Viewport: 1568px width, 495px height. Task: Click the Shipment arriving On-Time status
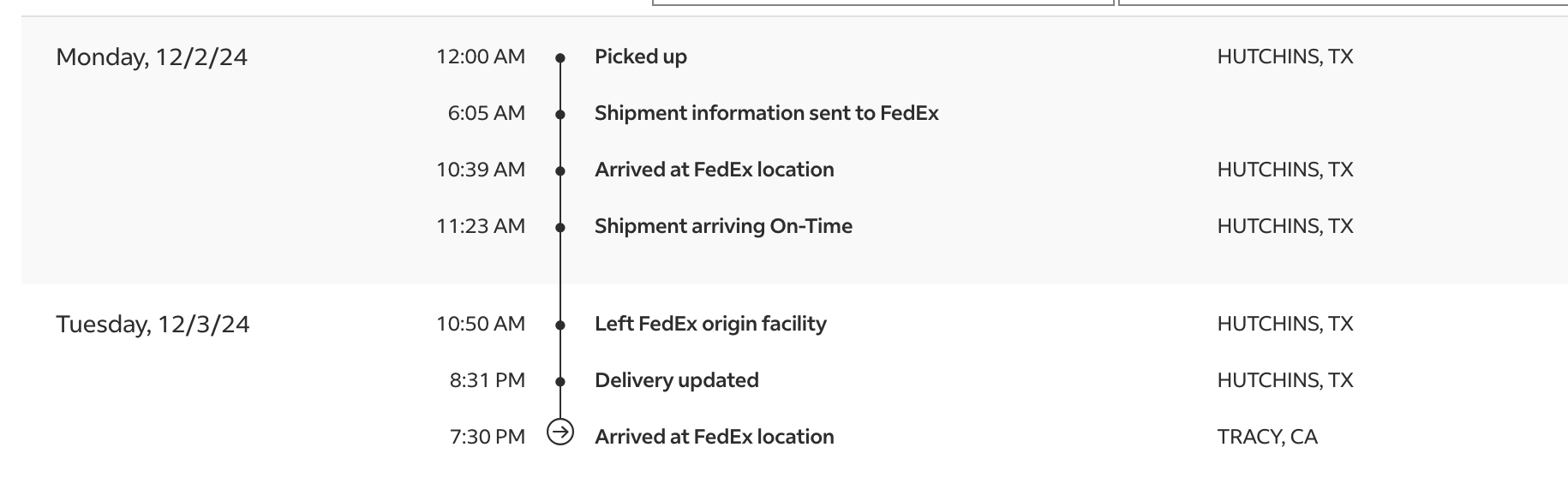point(724,226)
